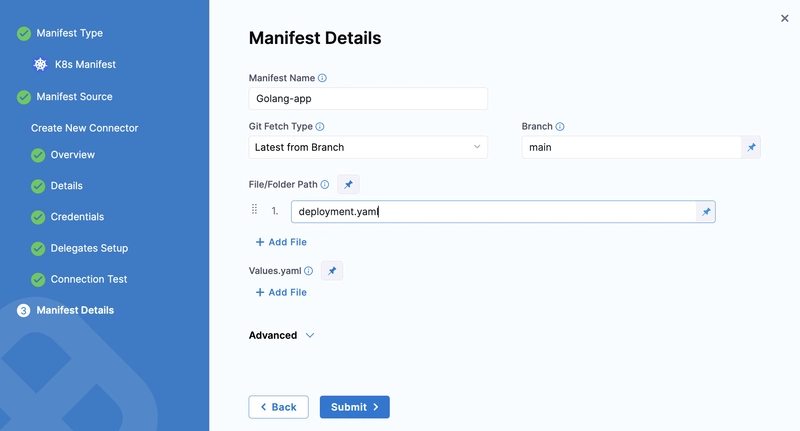Click Add File under File/Folder Path
The height and width of the screenshot is (431, 800).
[281, 242]
